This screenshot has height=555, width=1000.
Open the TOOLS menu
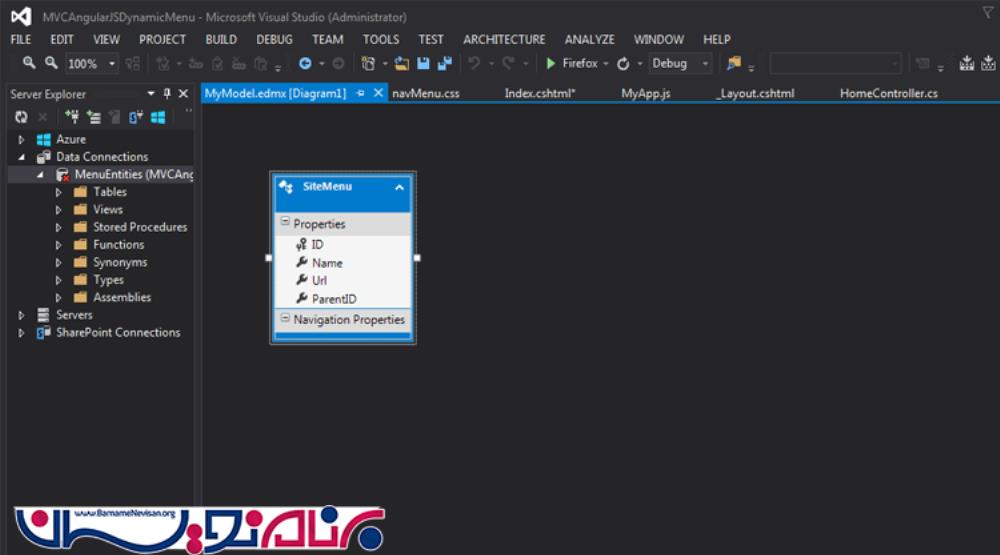tap(381, 40)
